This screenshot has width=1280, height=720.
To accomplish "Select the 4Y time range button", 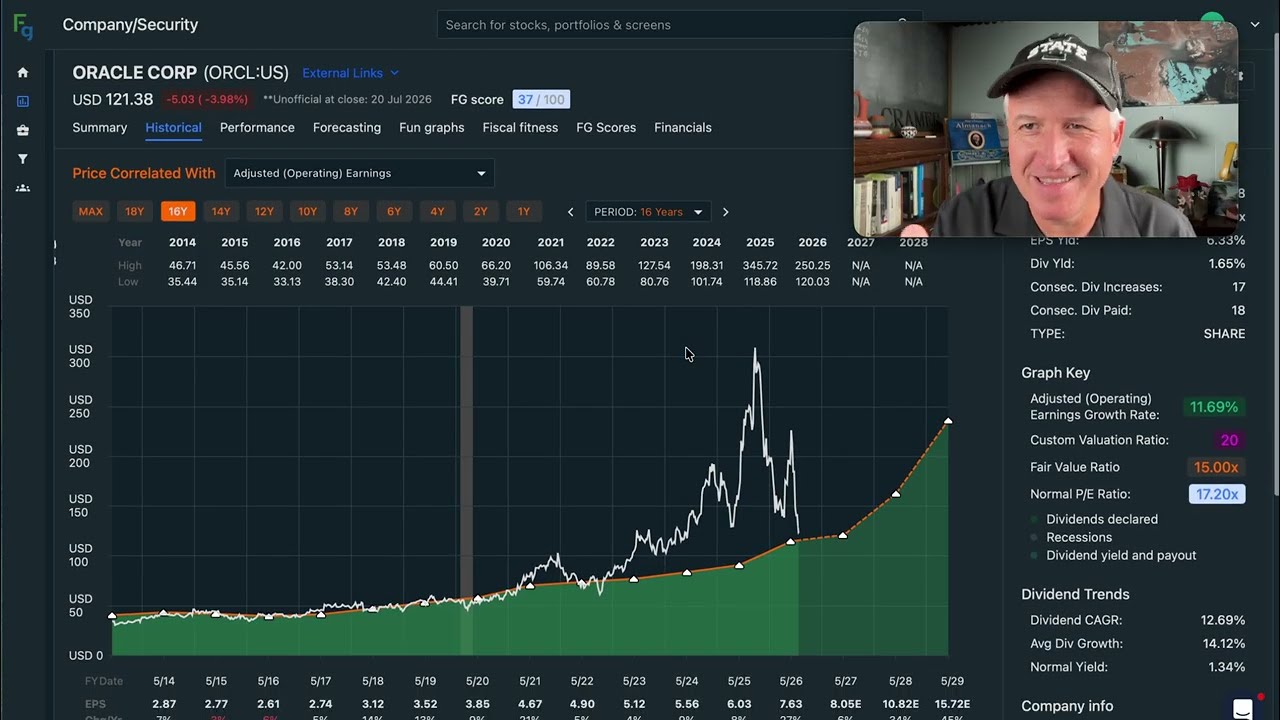I will point(437,211).
